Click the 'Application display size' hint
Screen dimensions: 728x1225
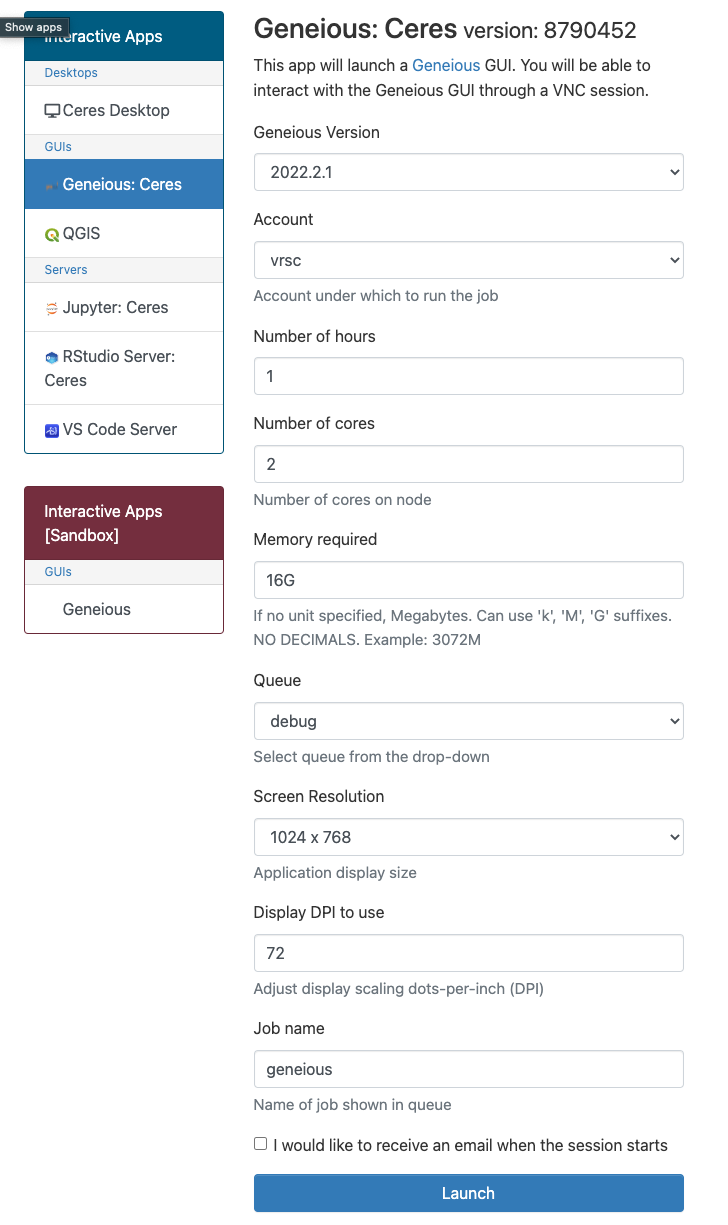tap(335, 873)
